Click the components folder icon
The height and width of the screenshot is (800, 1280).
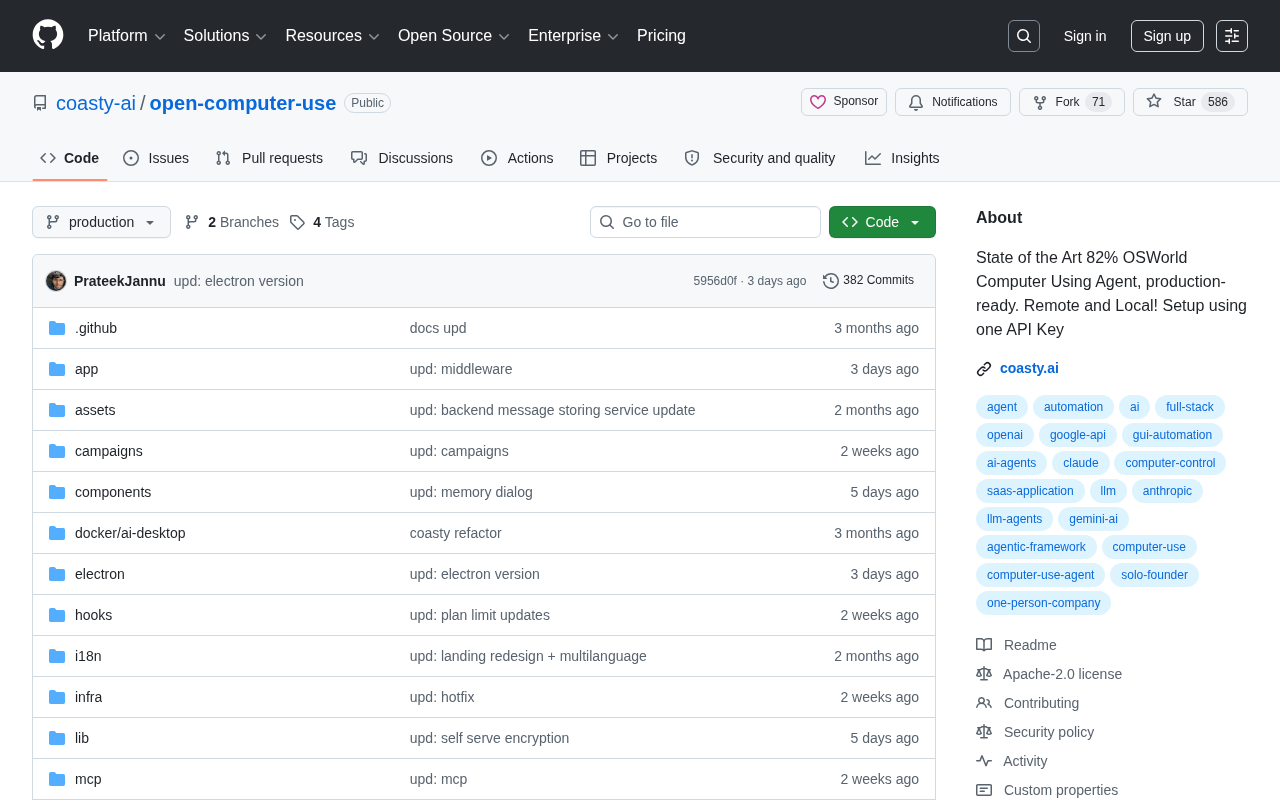coord(57,492)
